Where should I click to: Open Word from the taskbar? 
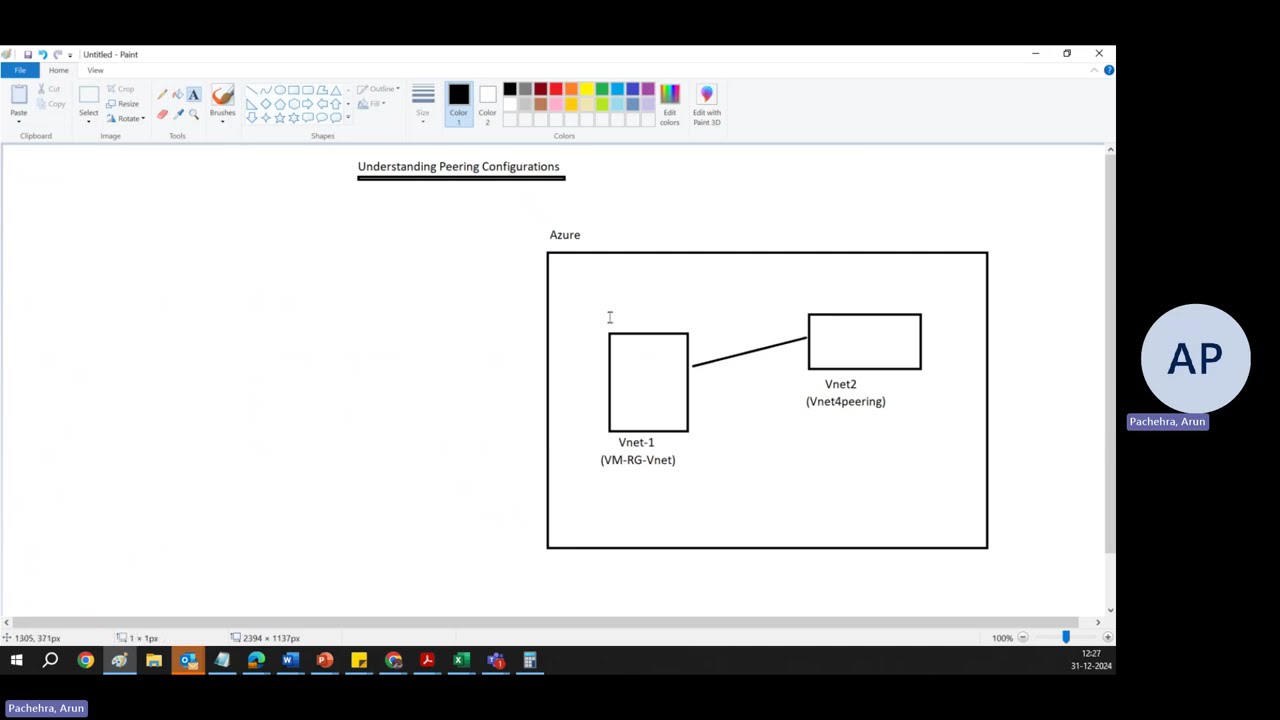(x=290, y=660)
